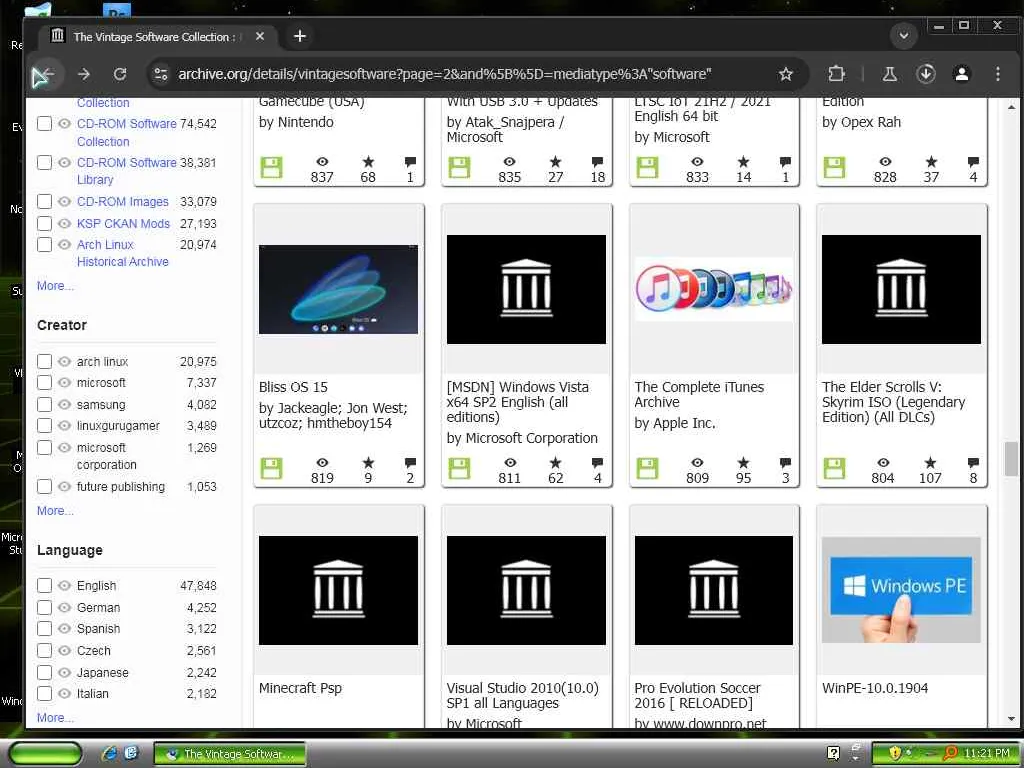Viewport: 1024px width, 768px height.
Task: Click the help icon in system tray
Action: [x=833, y=754]
